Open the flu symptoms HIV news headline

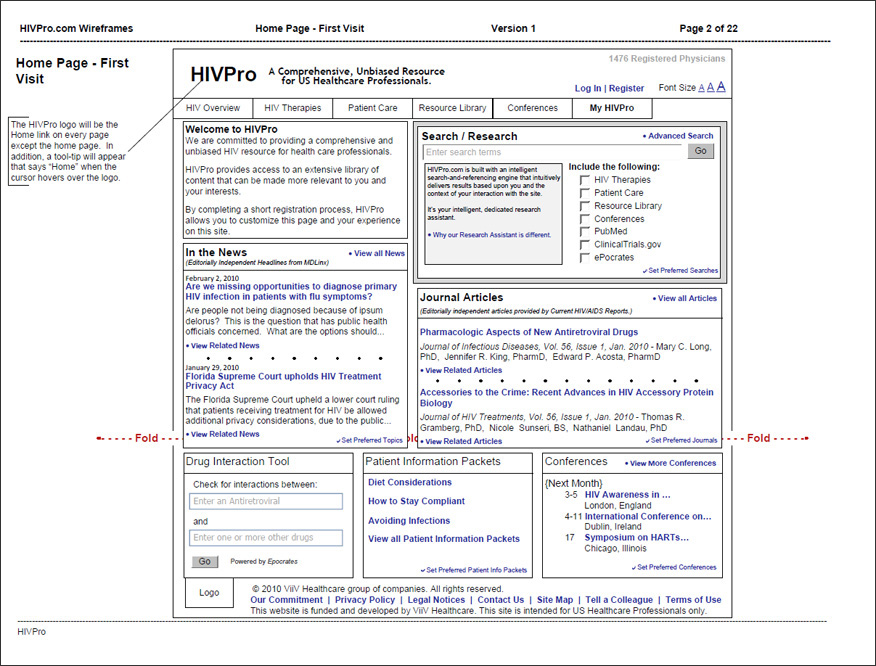(291, 292)
